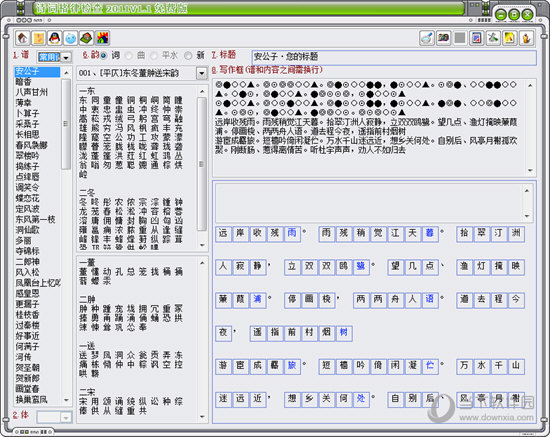Select the 新 rhyme radio button
The height and width of the screenshot is (437, 550).
click(x=188, y=55)
